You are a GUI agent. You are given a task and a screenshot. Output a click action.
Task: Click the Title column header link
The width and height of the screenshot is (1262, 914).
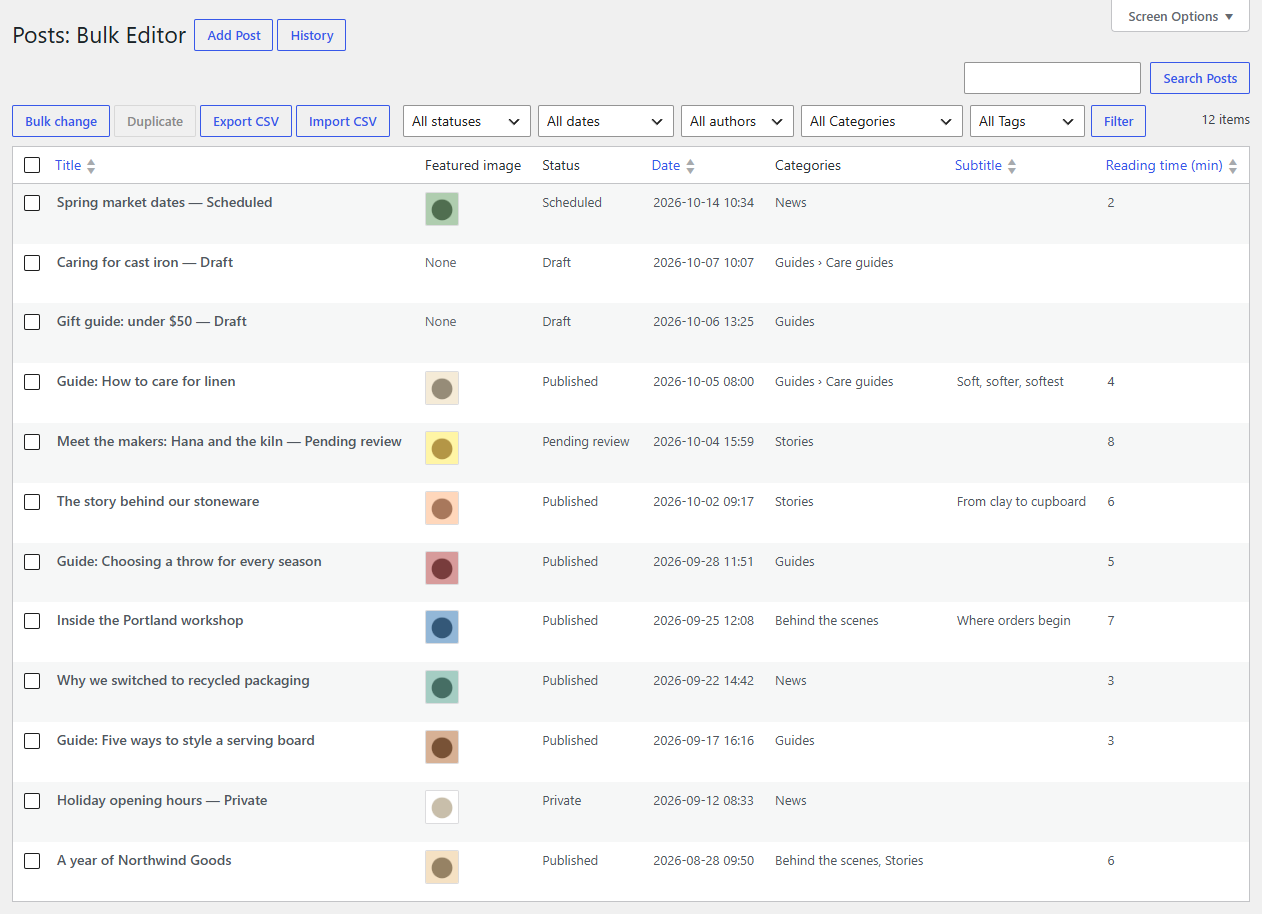tap(68, 165)
